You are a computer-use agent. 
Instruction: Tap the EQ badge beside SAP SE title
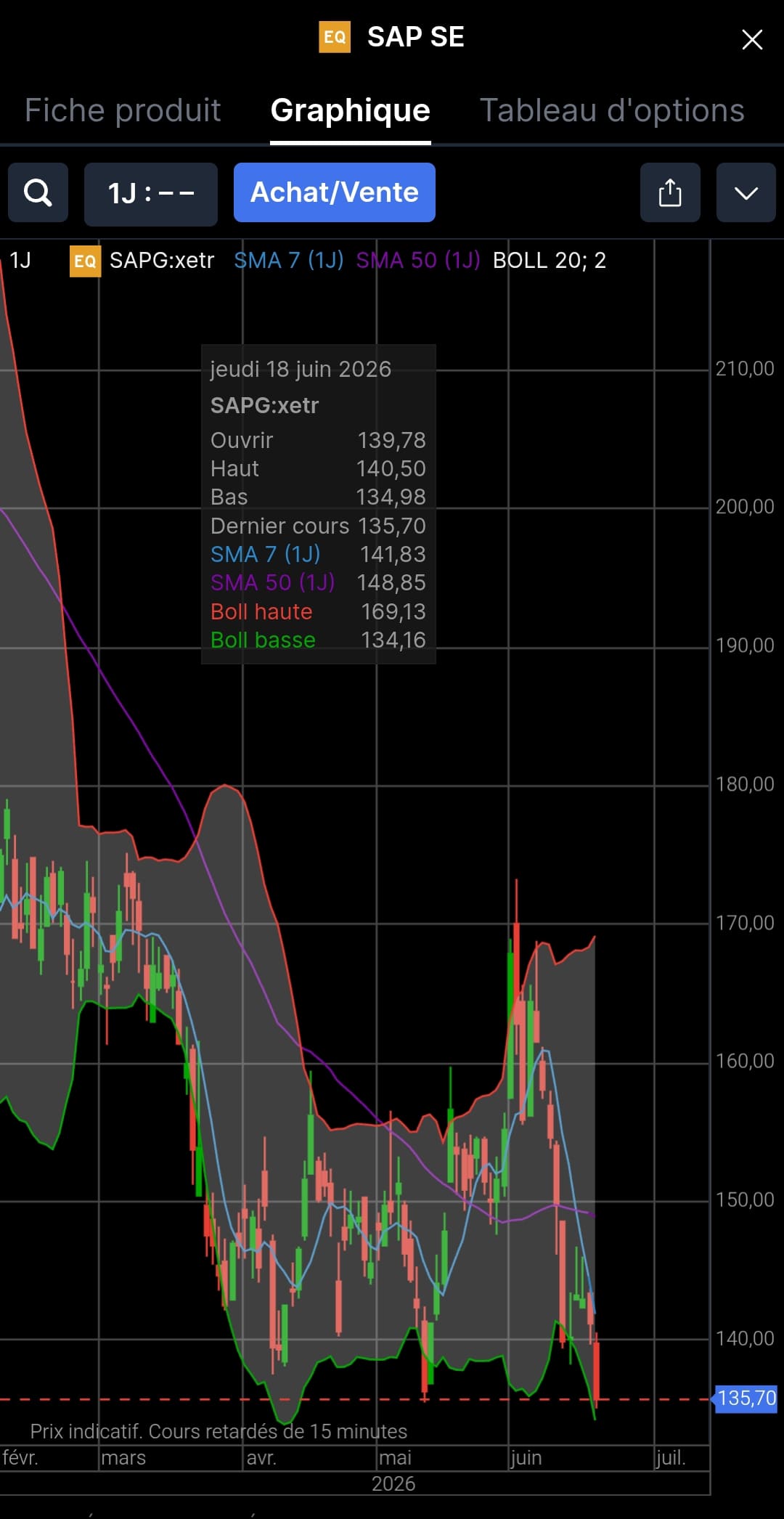(x=335, y=37)
